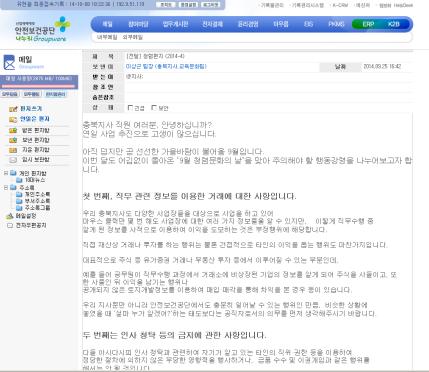Open the K-CRM top link
429x372 pixels.
339,5
